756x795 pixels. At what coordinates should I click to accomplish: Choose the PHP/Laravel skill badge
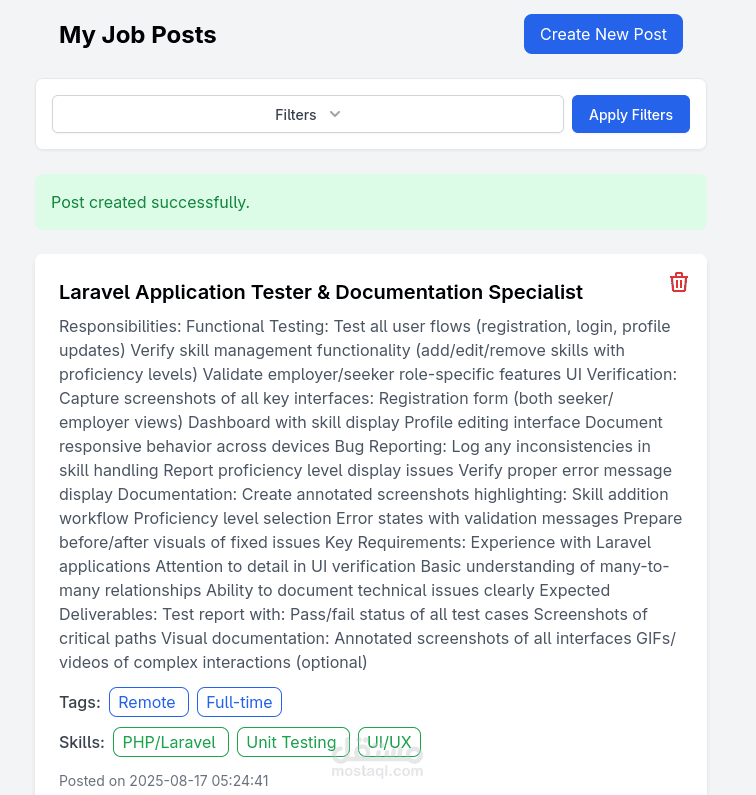169,742
